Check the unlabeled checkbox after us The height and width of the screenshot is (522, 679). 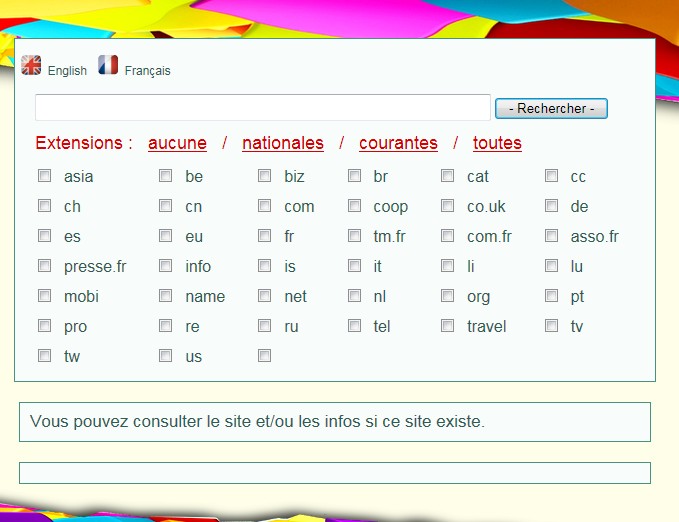tap(265, 356)
